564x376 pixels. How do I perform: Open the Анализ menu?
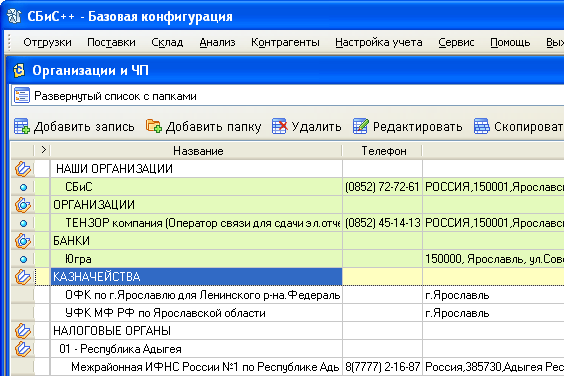point(217,42)
